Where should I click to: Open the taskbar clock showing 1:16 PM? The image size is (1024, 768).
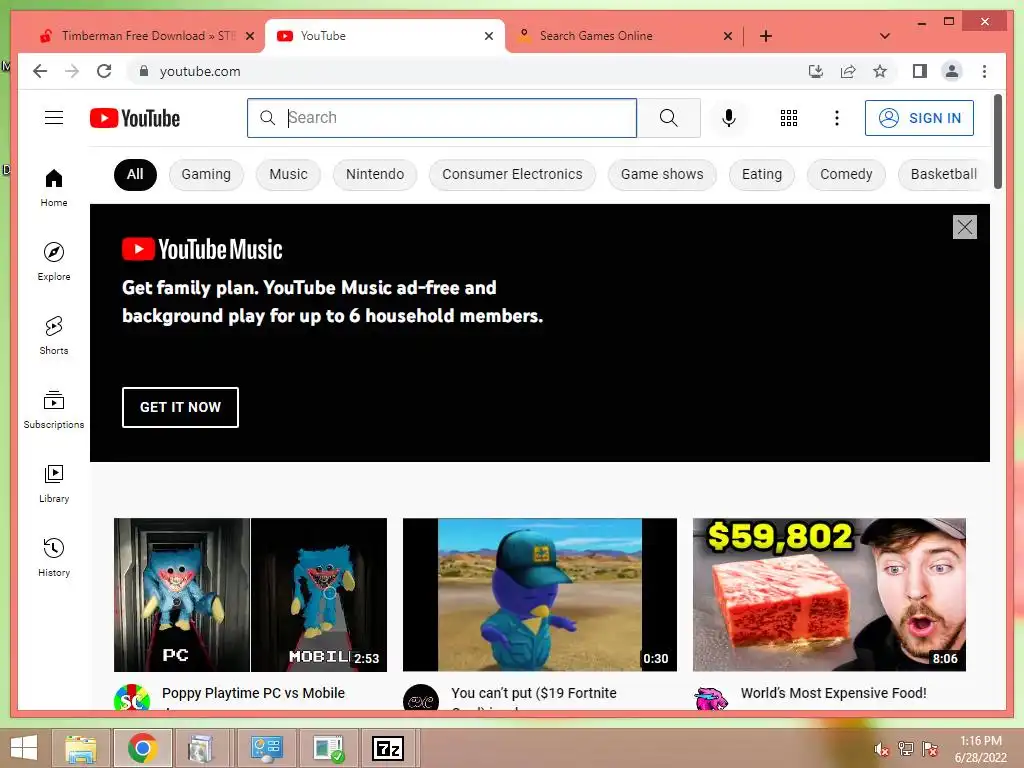[x=980, y=749]
